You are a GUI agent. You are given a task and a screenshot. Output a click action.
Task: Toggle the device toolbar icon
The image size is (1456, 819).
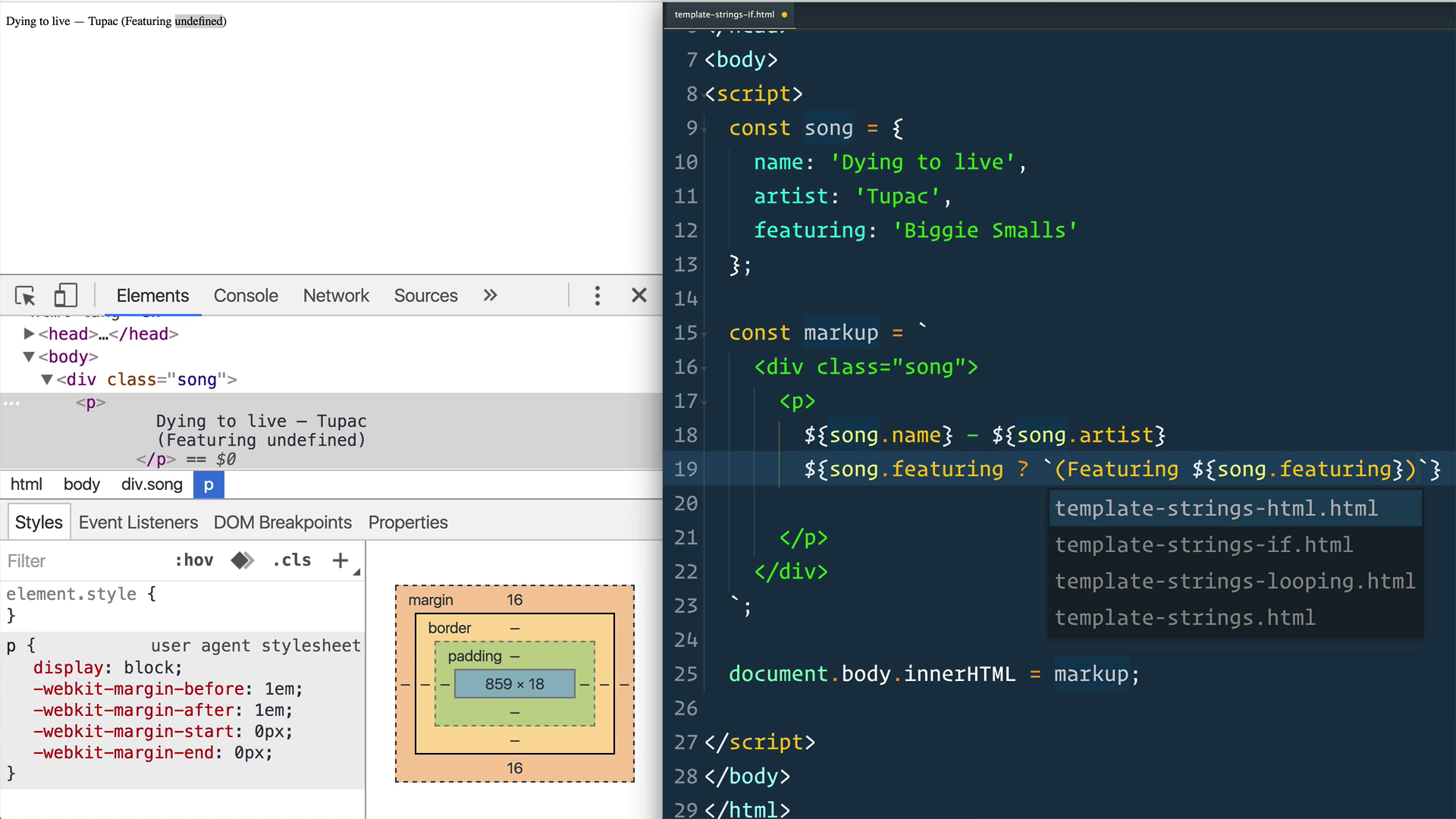[x=66, y=296]
